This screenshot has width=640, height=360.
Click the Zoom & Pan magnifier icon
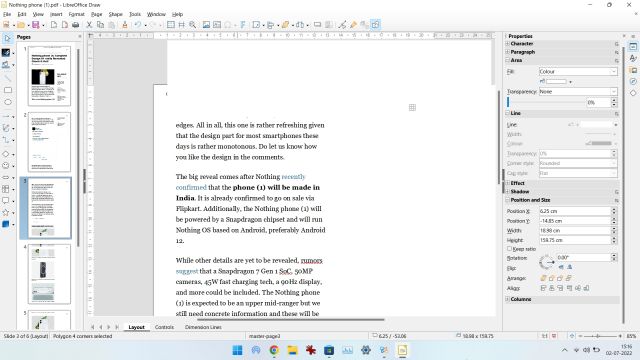pos(193,25)
